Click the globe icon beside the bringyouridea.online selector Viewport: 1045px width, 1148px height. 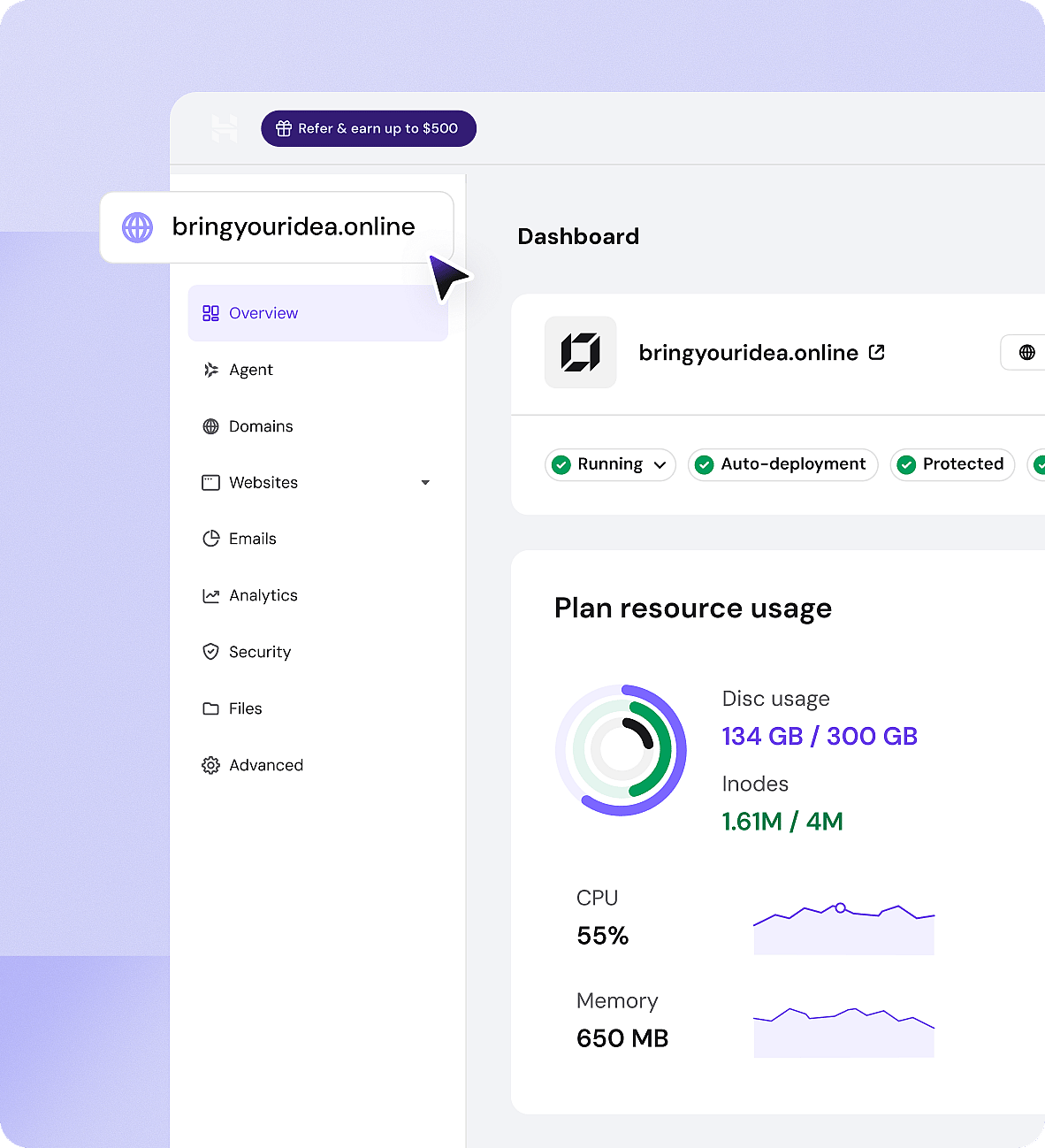(137, 227)
